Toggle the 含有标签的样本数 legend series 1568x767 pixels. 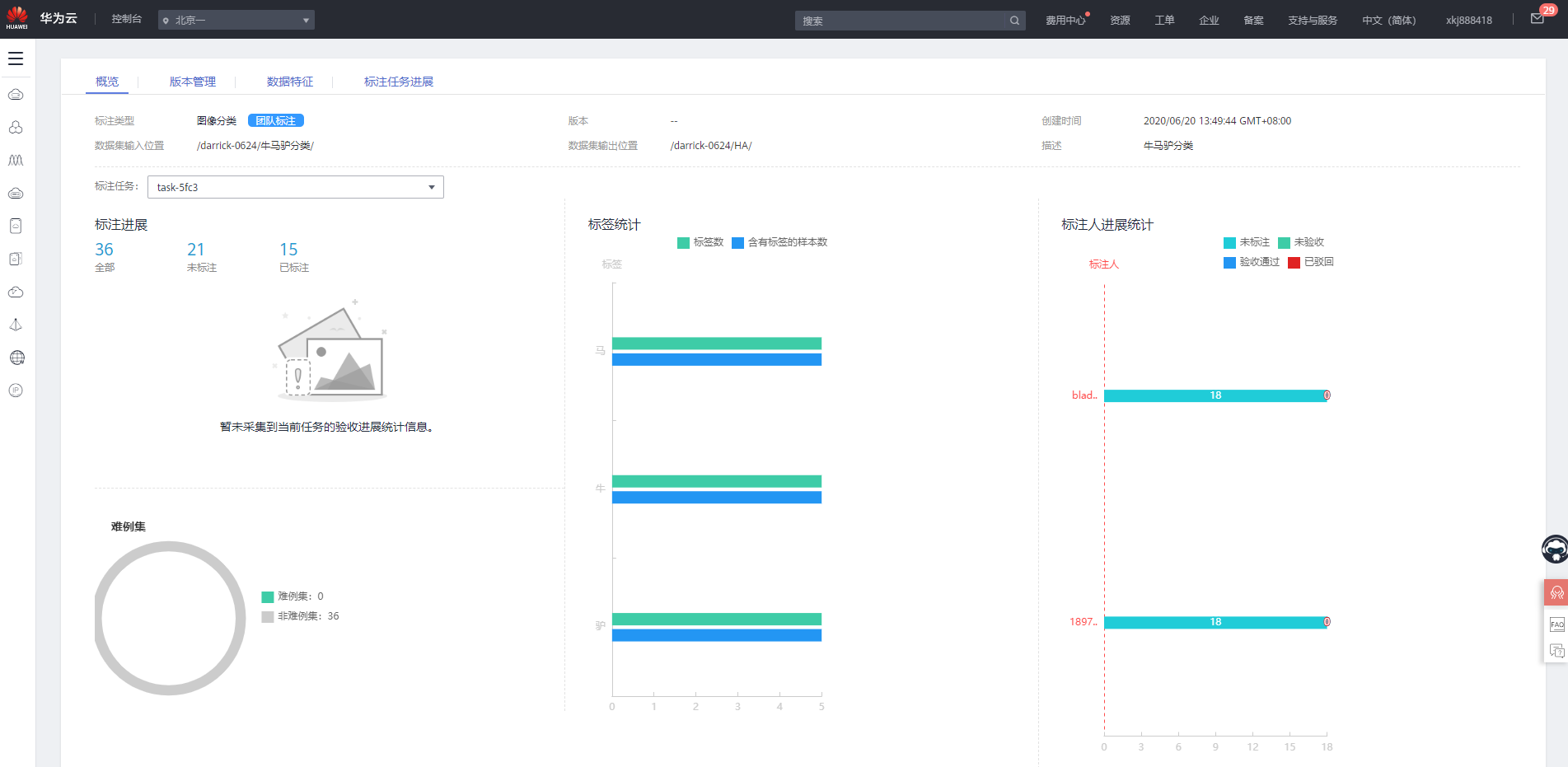pyautogui.click(x=779, y=242)
